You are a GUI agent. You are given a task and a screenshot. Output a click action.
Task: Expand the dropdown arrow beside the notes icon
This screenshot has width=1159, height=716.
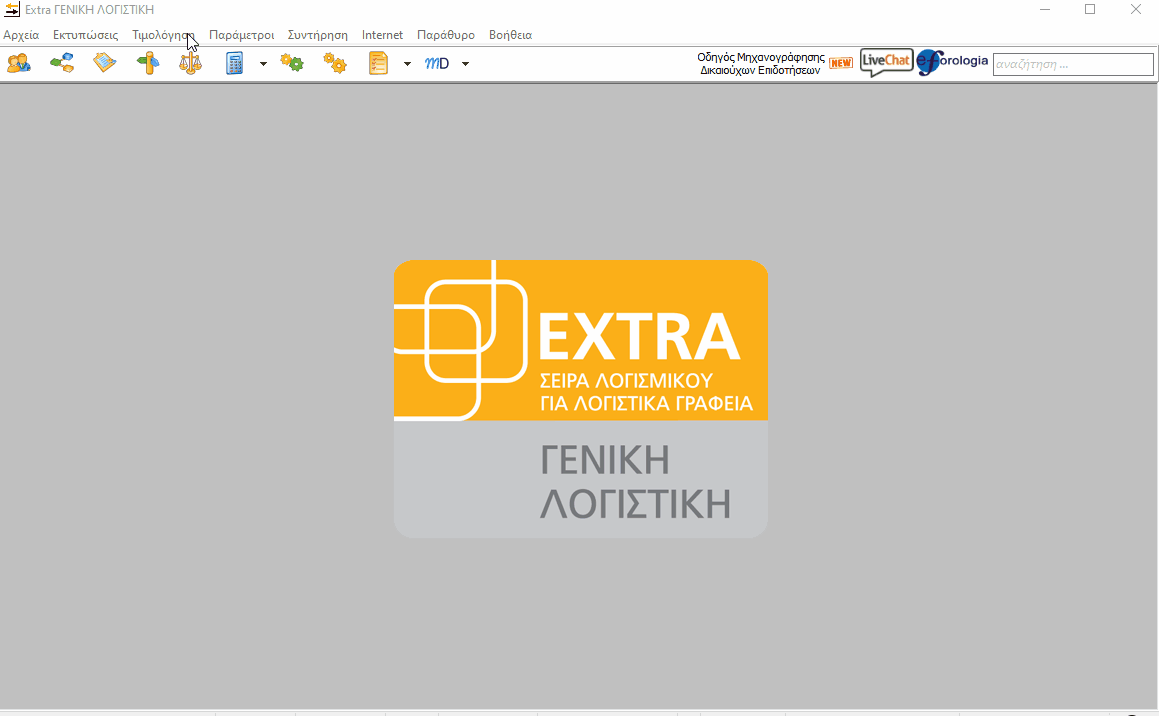coord(407,64)
